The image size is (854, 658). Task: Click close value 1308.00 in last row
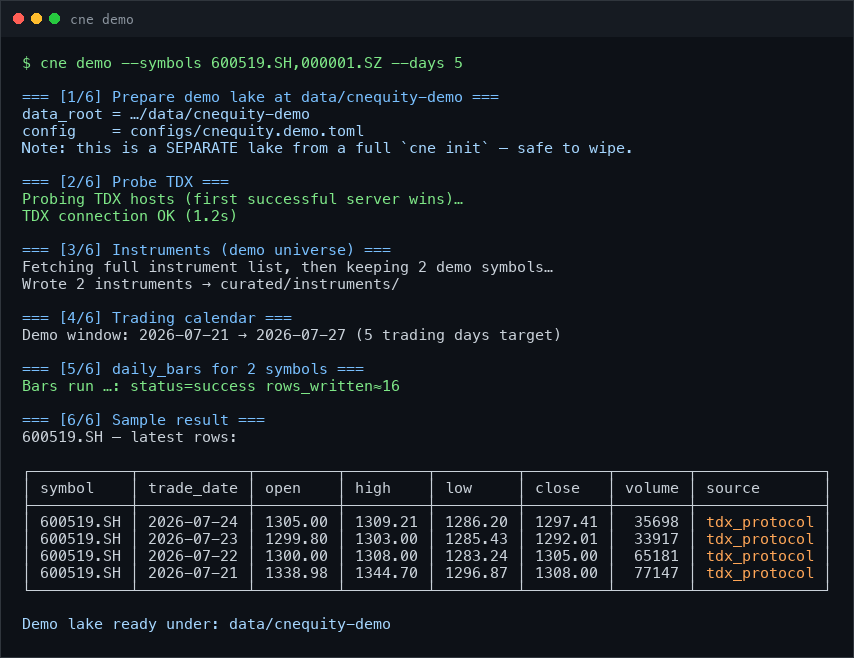click(x=566, y=573)
